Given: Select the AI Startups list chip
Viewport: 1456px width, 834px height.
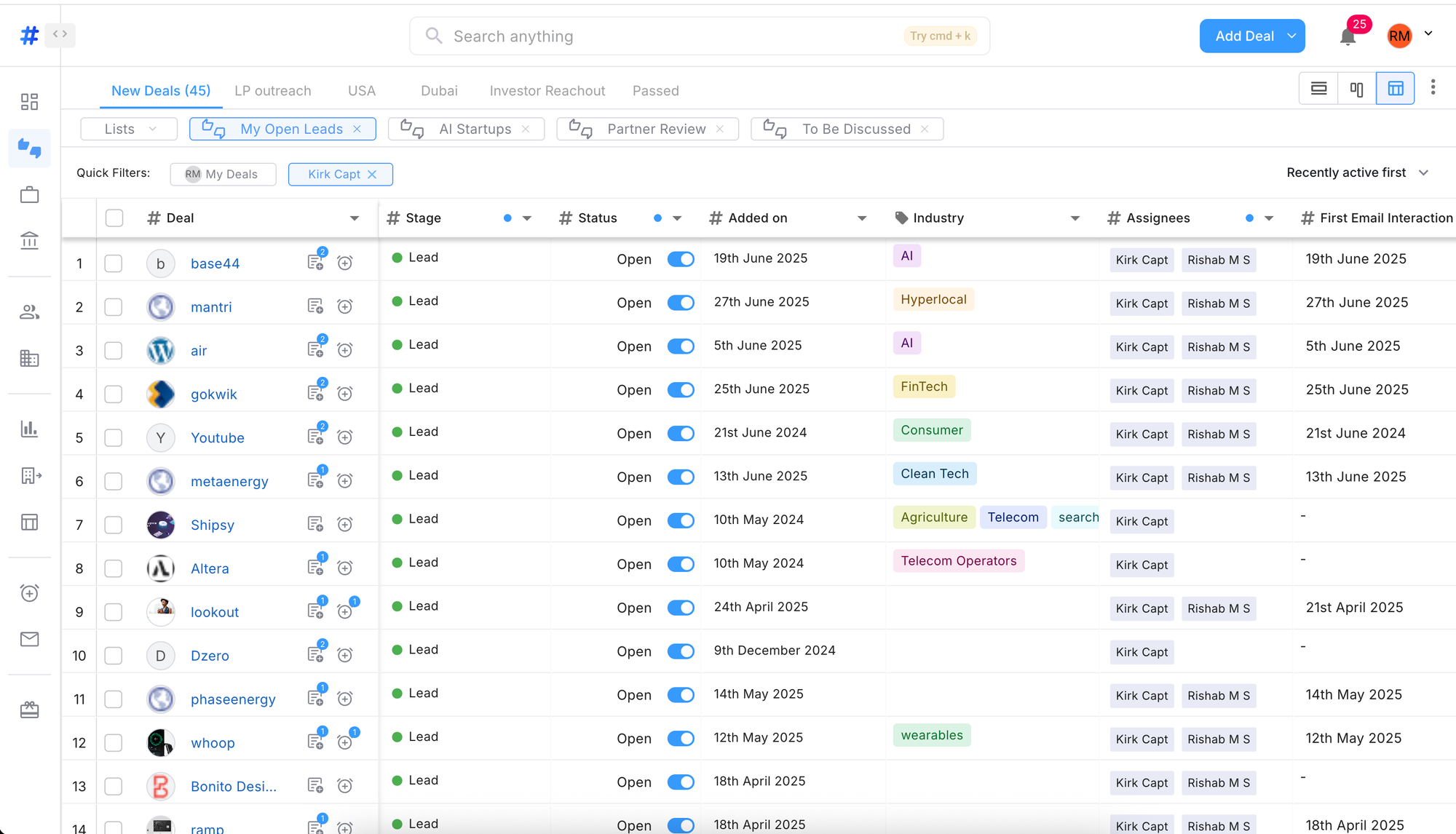Looking at the screenshot, I should [466, 129].
